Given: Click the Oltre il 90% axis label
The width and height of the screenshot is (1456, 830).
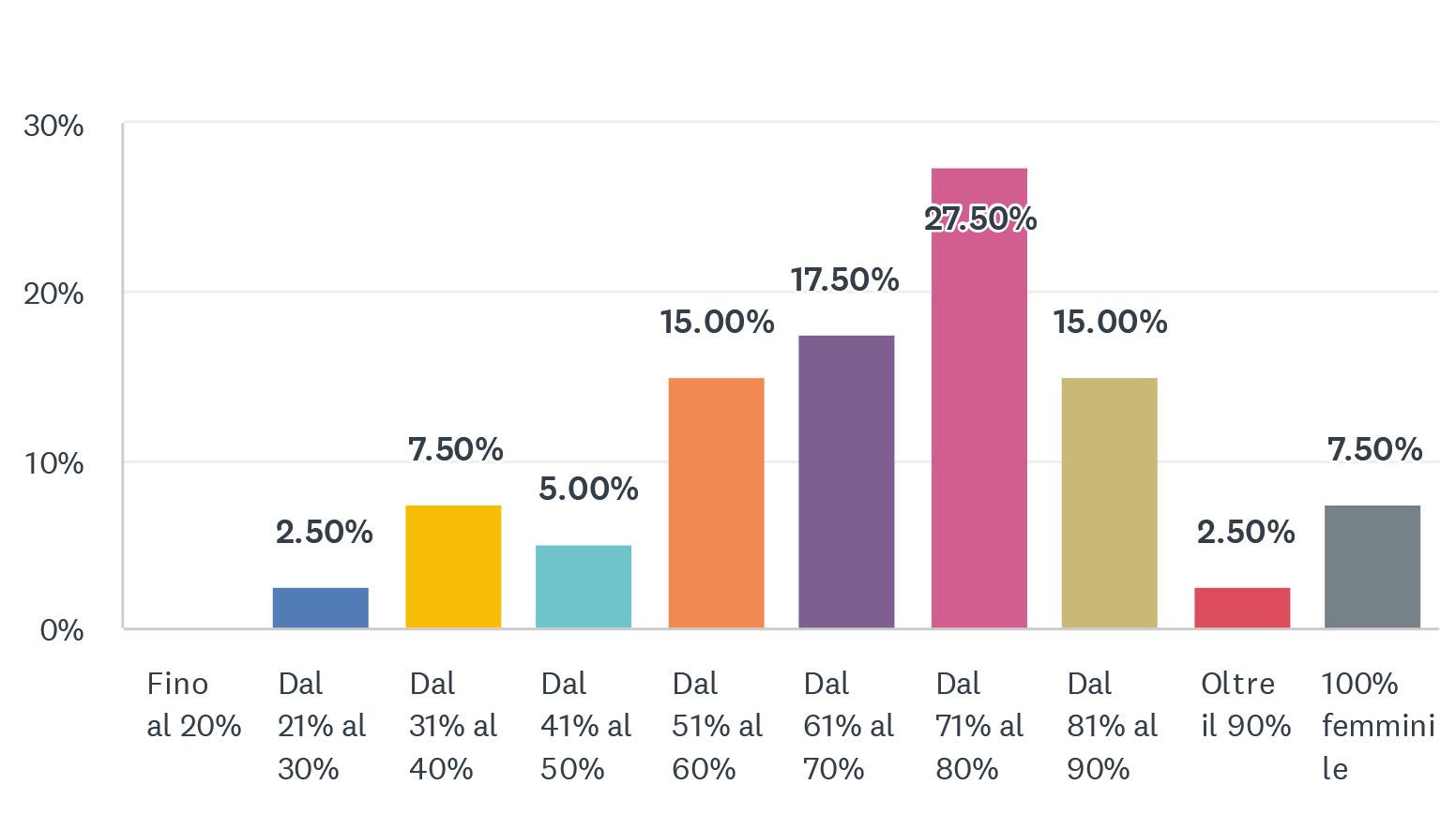Looking at the screenshot, I should click(x=1245, y=705).
